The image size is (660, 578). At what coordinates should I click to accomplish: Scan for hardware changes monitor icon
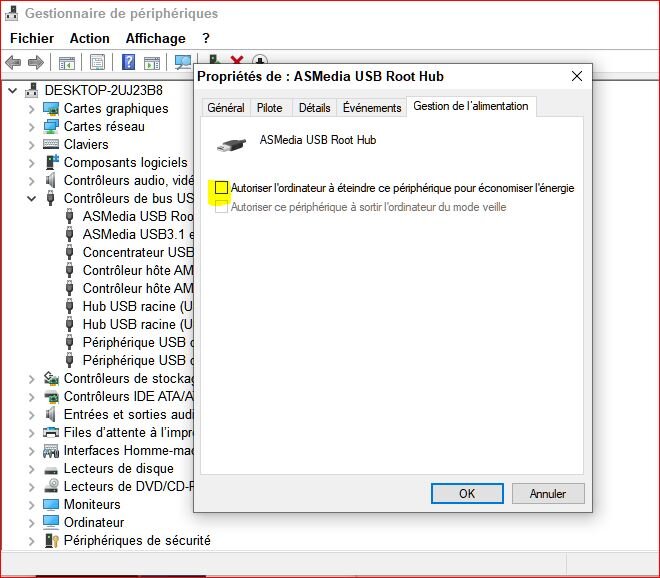tap(183, 63)
